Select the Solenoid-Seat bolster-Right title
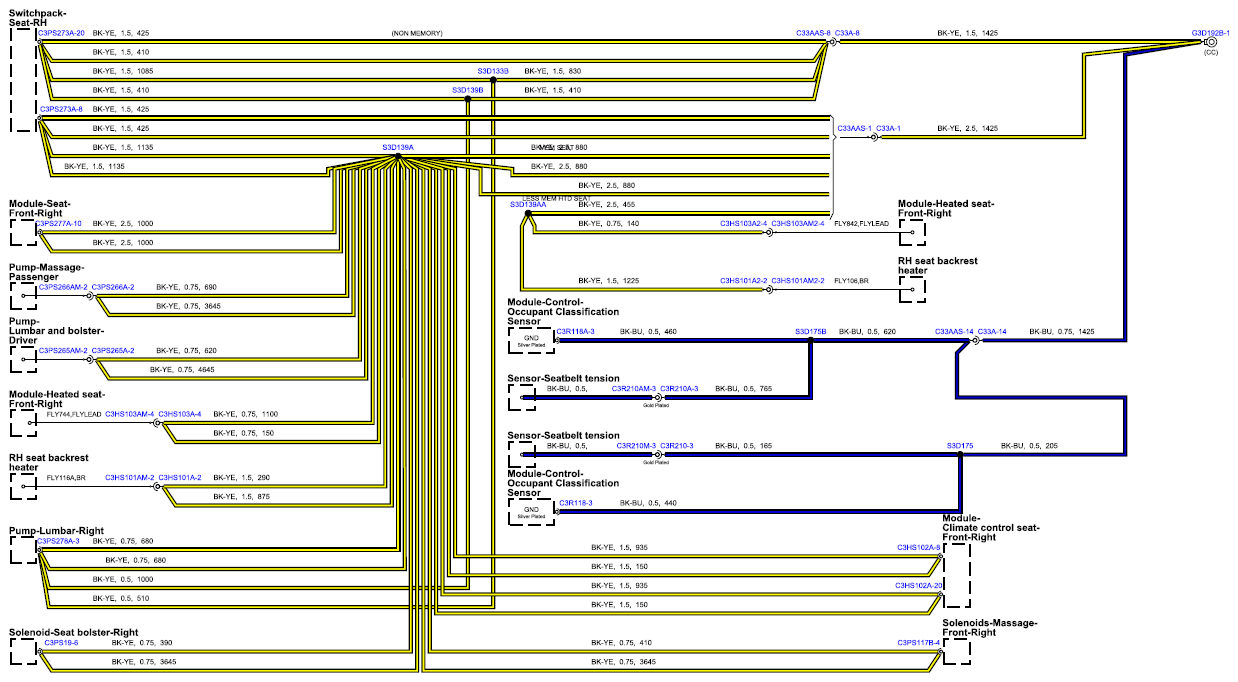The image size is (1238, 682). pyautogui.click(x=73, y=632)
